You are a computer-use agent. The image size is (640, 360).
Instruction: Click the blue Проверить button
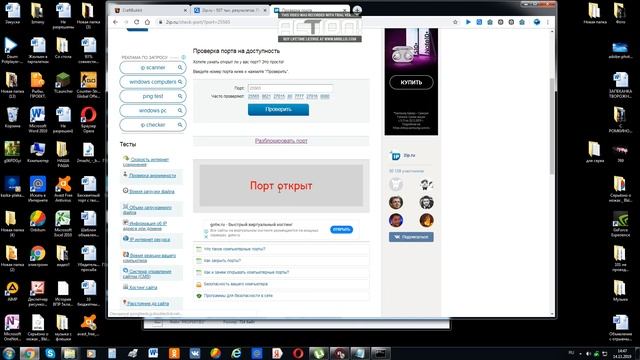(x=278, y=109)
